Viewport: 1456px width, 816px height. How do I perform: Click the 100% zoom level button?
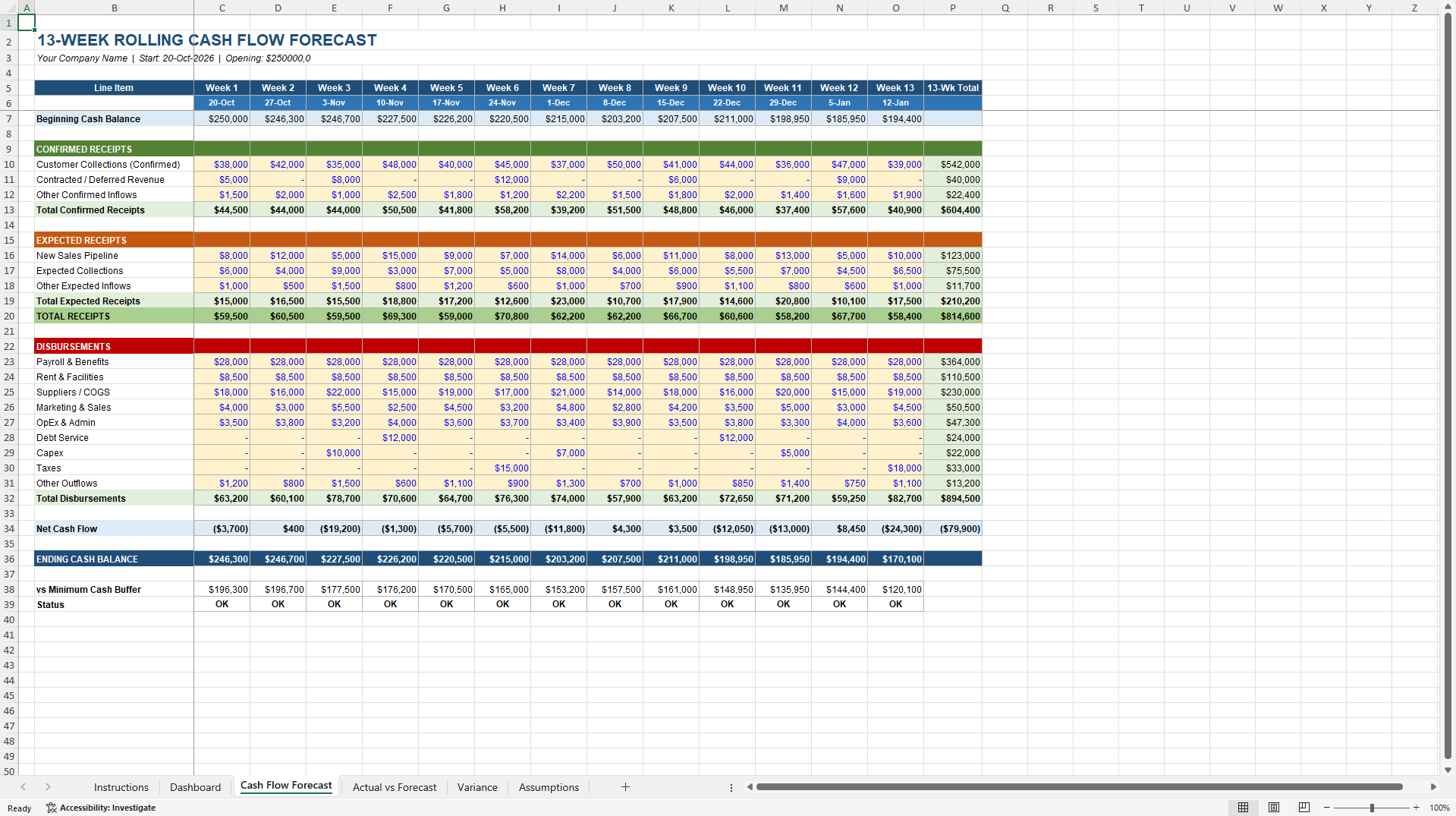(x=1439, y=808)
